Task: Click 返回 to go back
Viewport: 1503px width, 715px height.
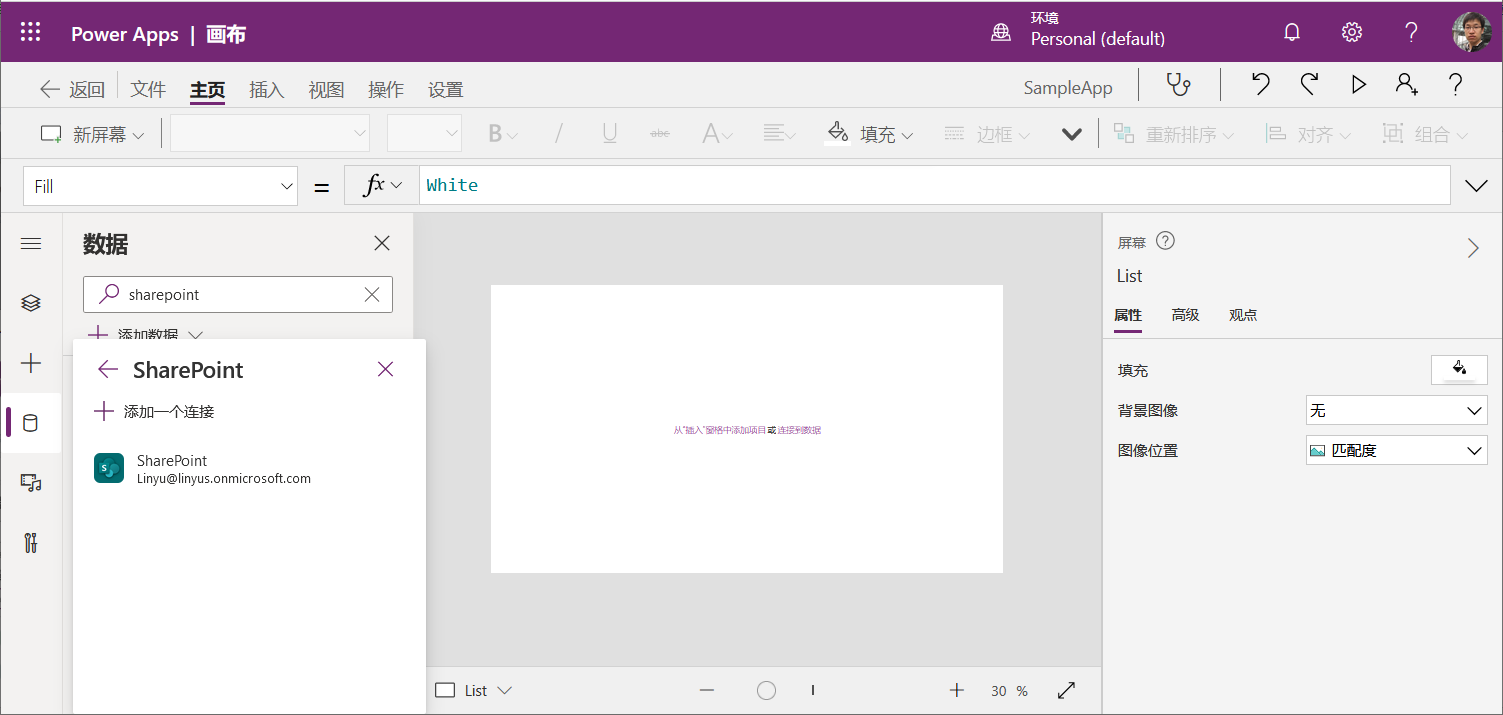Action: pyautogui.click(x=72, y=89)
